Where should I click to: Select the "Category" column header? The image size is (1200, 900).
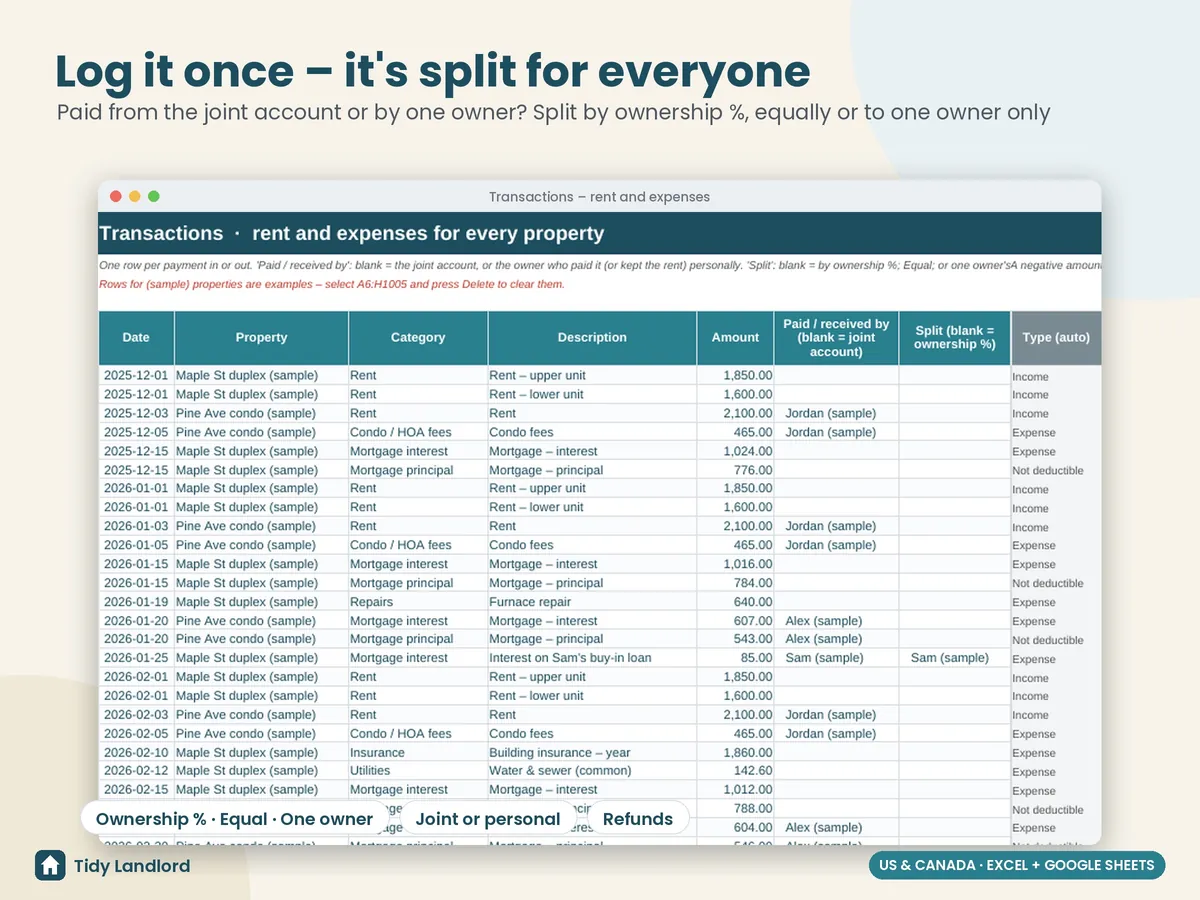point(418,338)
